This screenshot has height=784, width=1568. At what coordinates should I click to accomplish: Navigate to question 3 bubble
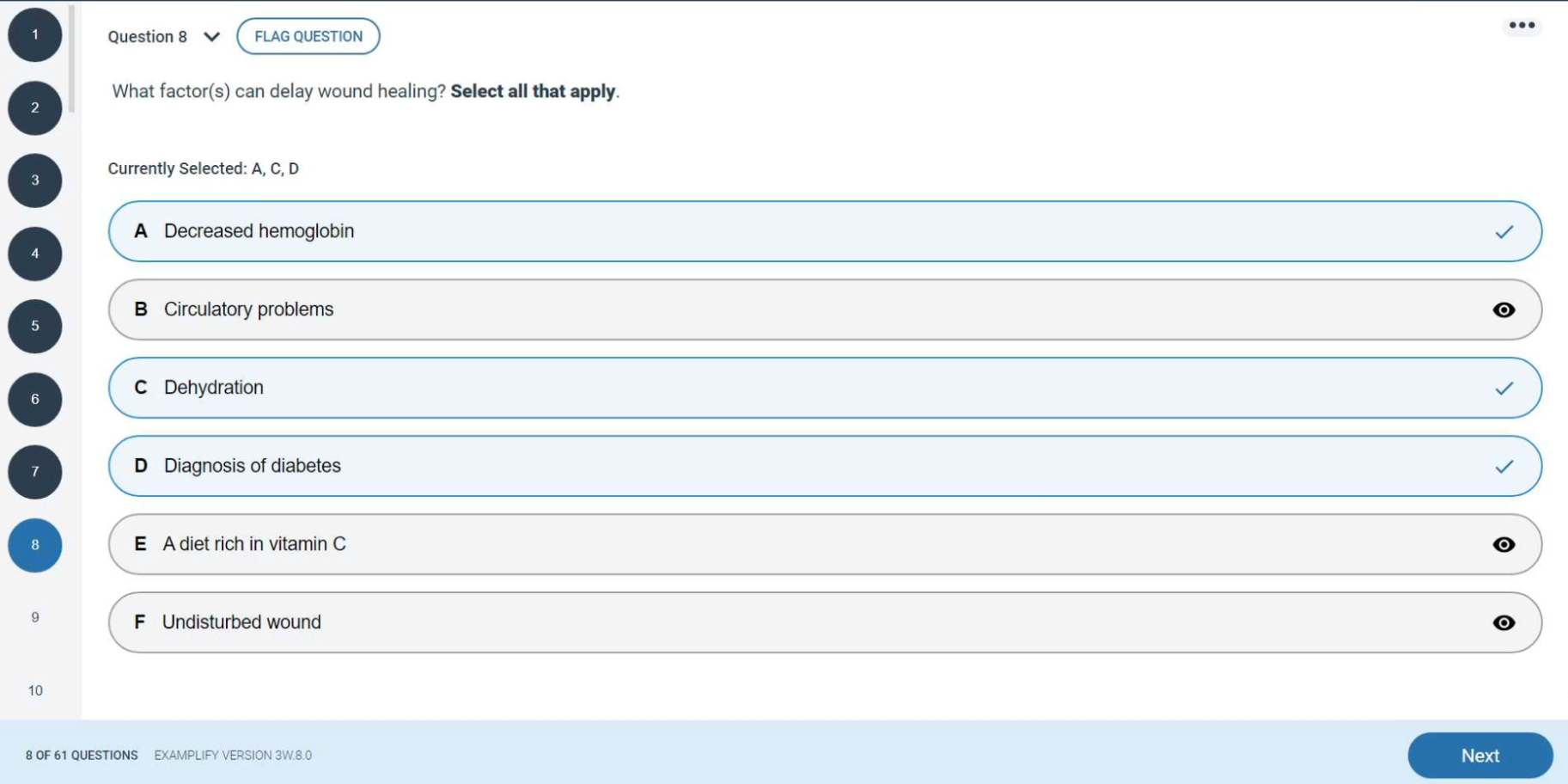[x=35, y=181]
